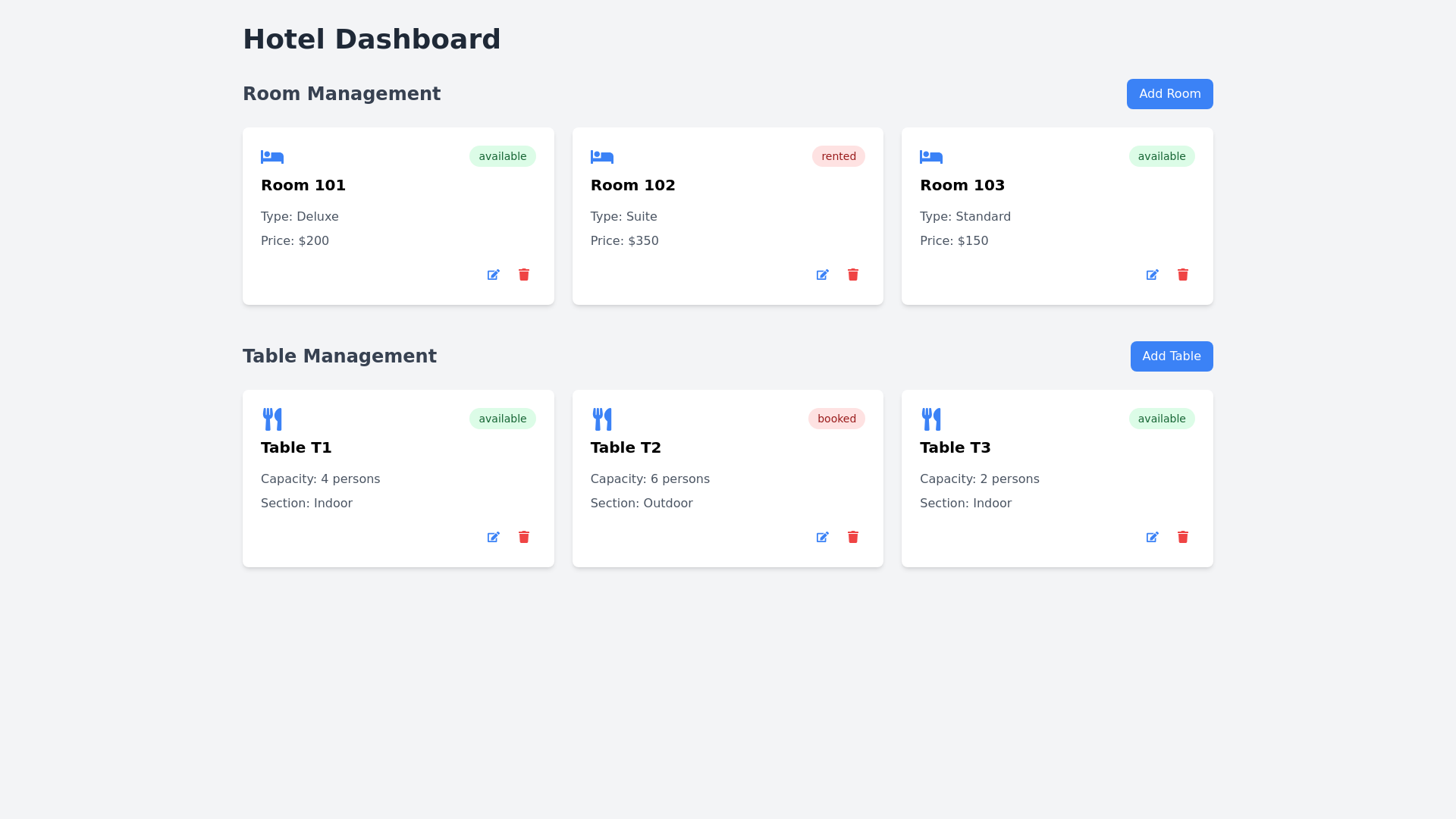Click the bed icon on Room 101 card

[272, 157]
